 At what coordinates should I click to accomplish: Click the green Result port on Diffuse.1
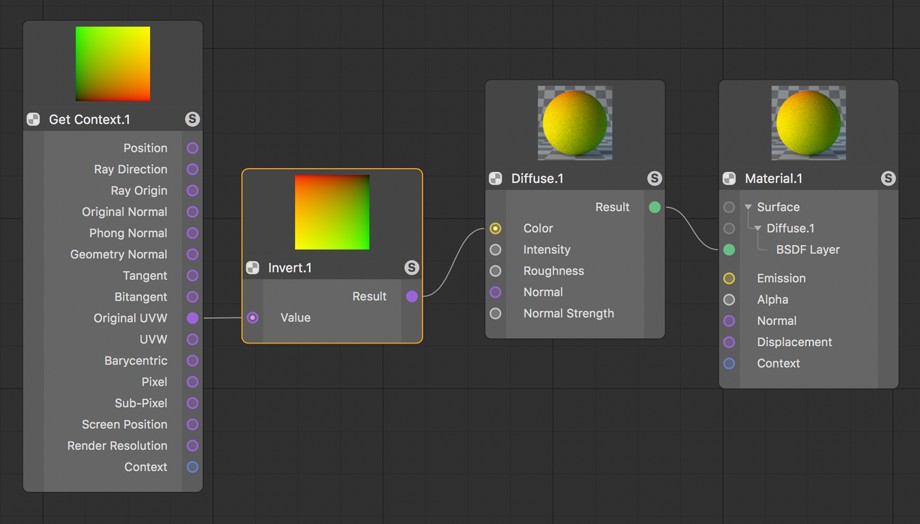tap(655, 207)
